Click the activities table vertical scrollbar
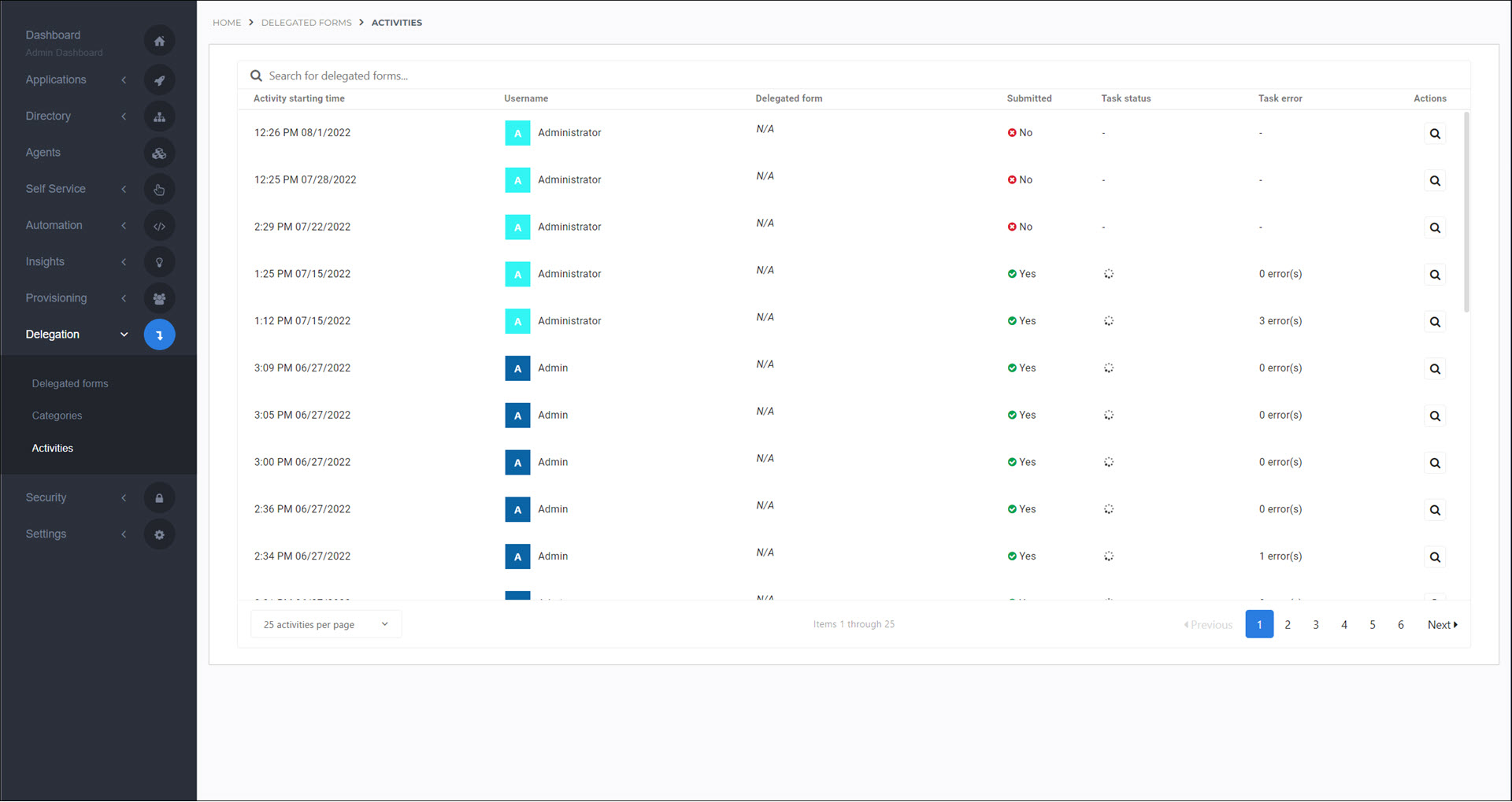1512x802 pixels. point(1466,213)
